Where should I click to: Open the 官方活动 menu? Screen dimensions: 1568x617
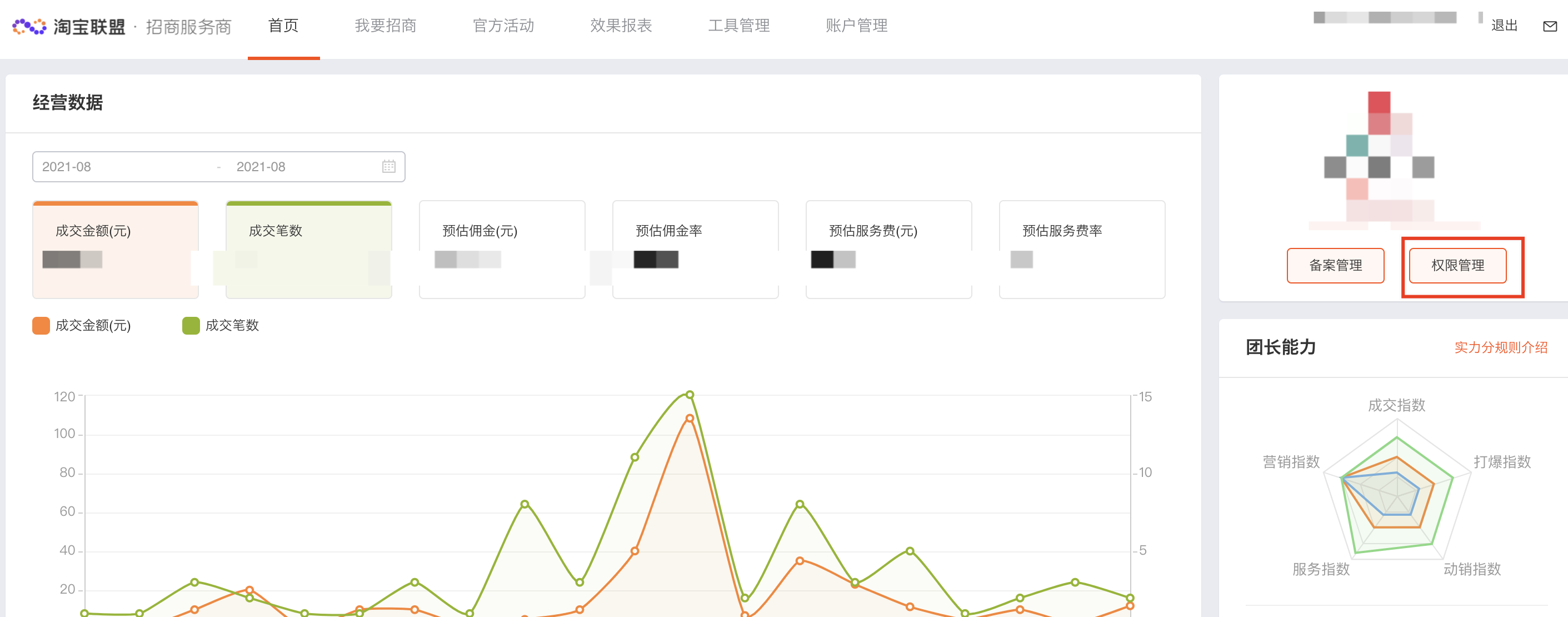[503, 26]
